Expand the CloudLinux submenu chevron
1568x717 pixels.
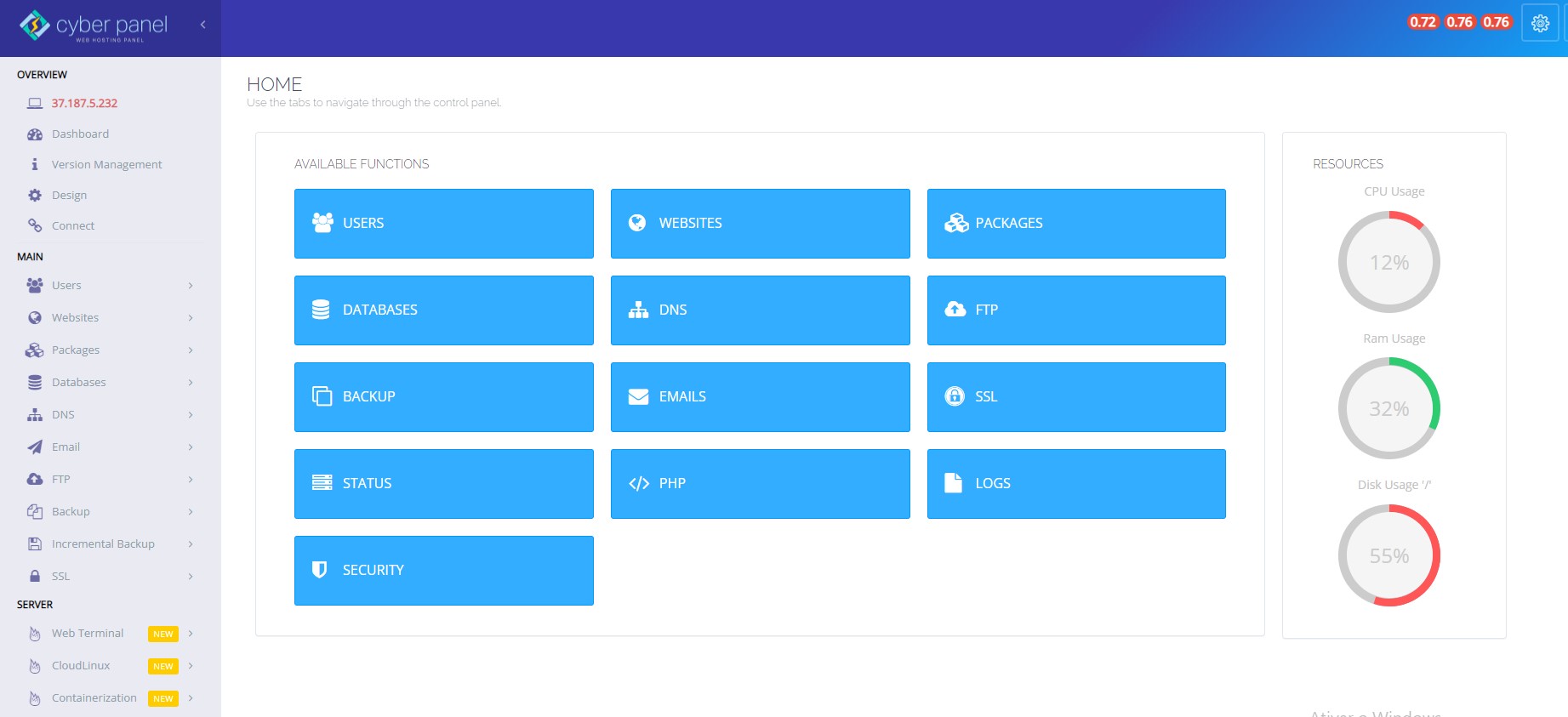tap(191, 666)
